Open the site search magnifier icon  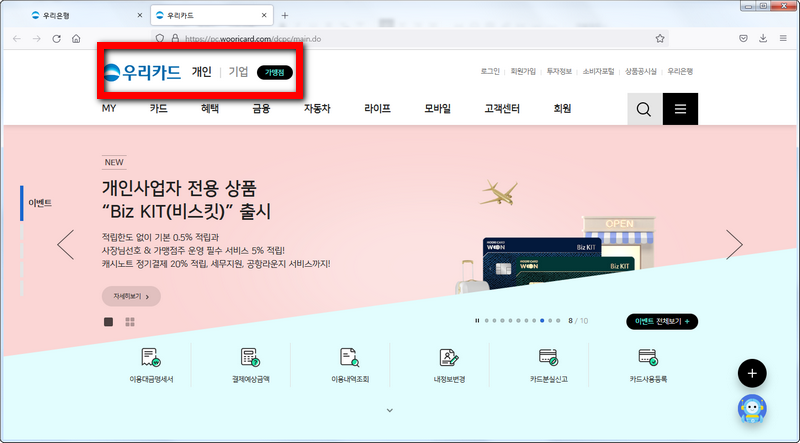tap(644, 109)
